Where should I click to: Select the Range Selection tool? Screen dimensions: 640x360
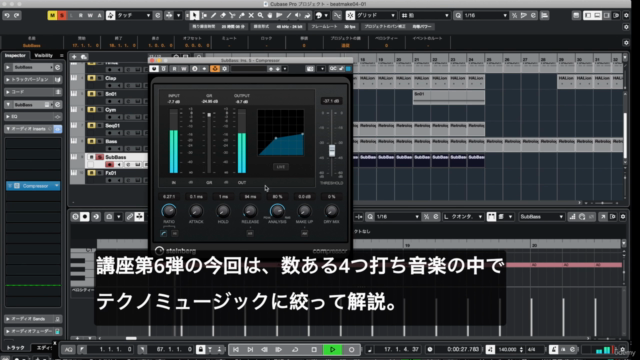pyautogui.click(x=204, y=16)
